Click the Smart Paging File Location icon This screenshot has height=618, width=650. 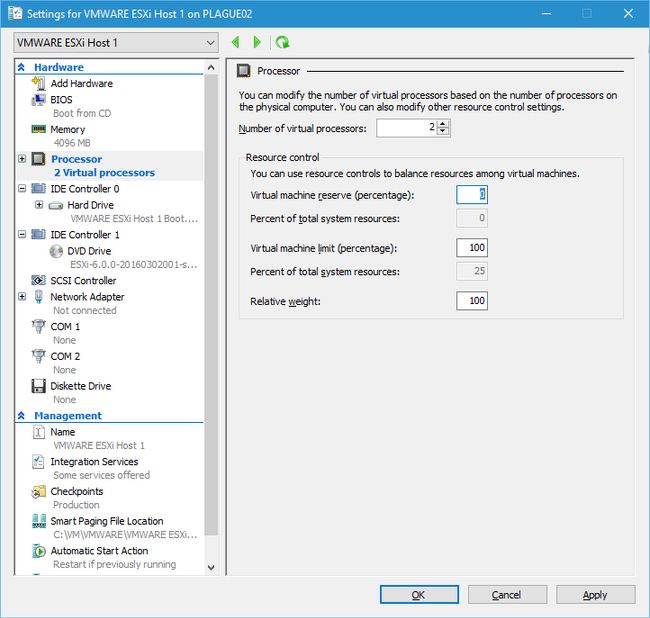[39, 521]
